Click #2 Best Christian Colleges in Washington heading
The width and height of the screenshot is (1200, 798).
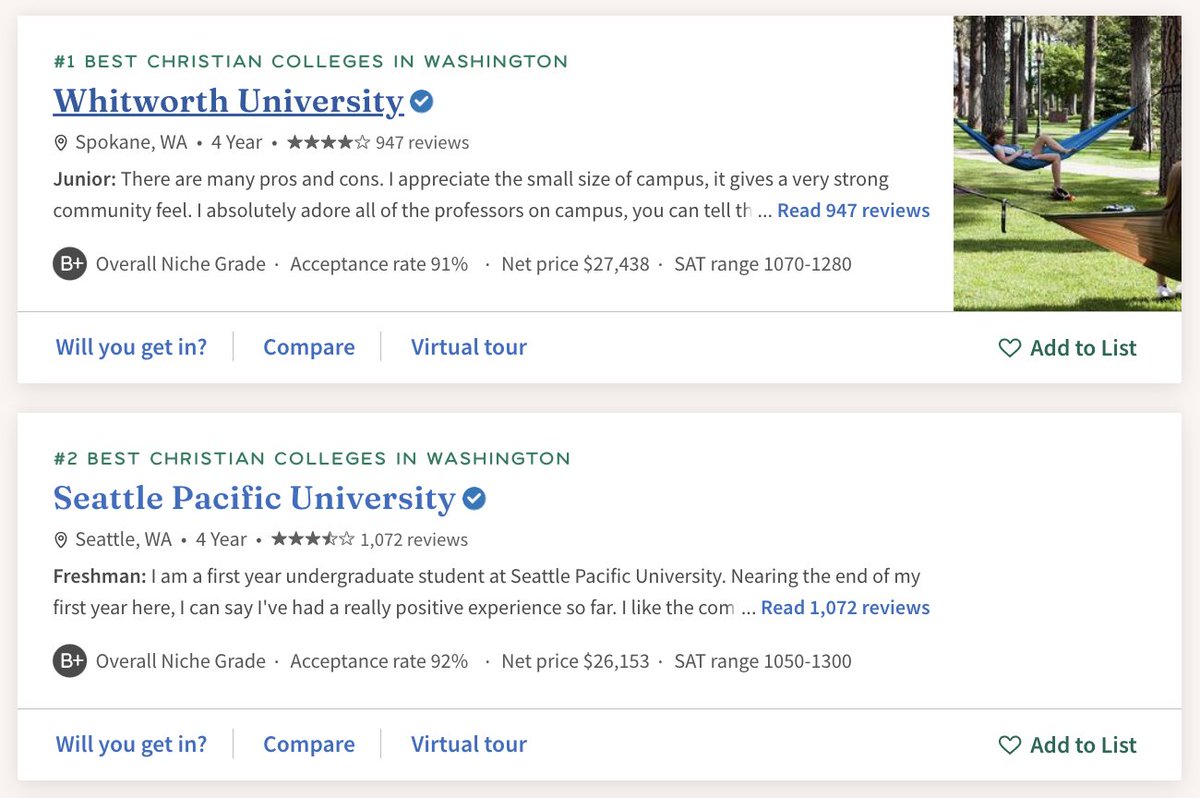(311, 458)
